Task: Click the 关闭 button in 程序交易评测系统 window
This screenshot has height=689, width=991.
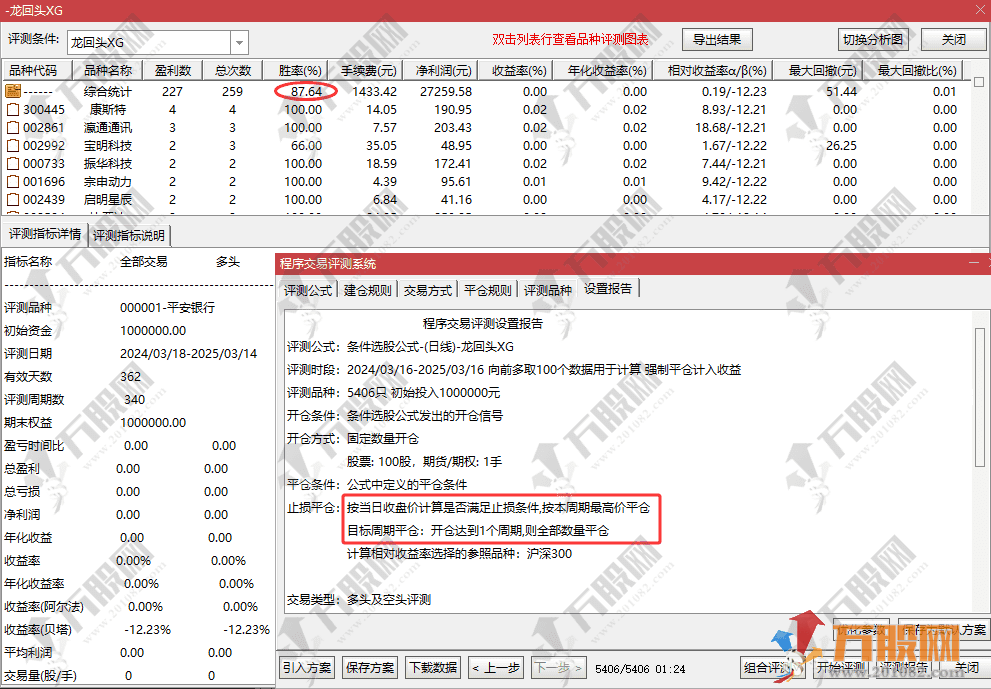Action: 966,668
